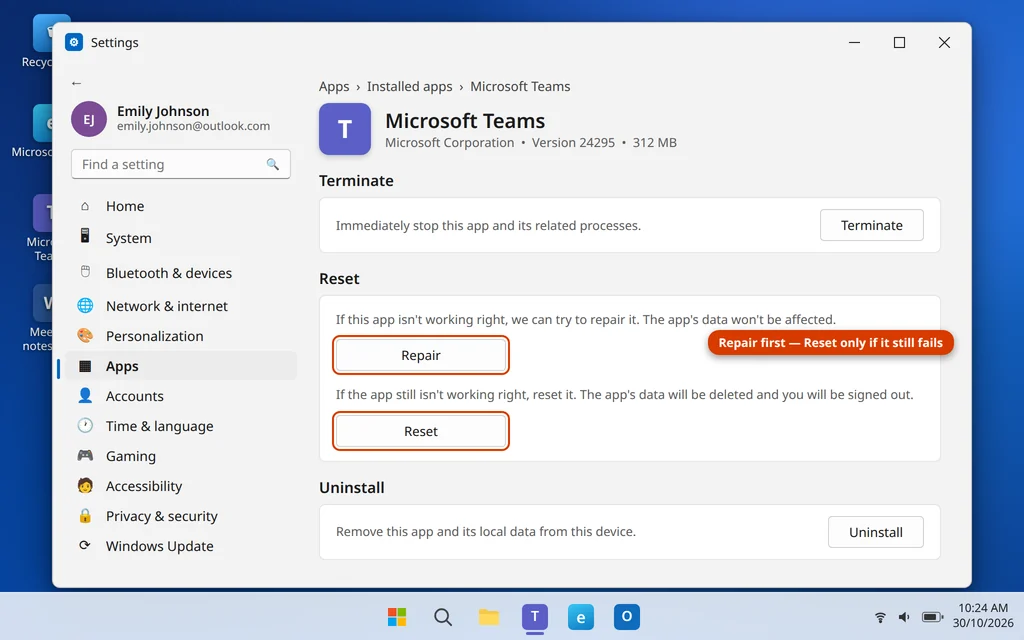Click the Wi-Fi icon in system tray
Screen dimensions: 1024x640
880,616
